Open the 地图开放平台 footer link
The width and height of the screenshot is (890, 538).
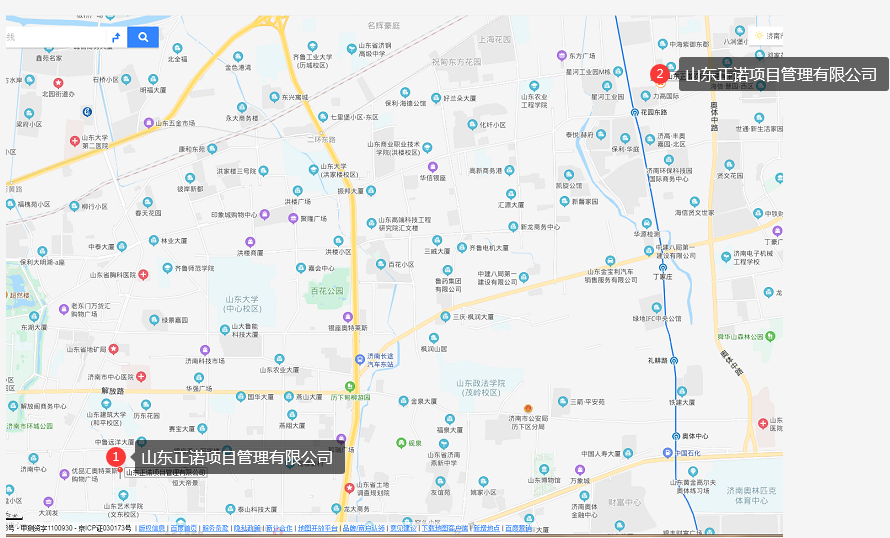pos(318,528)
